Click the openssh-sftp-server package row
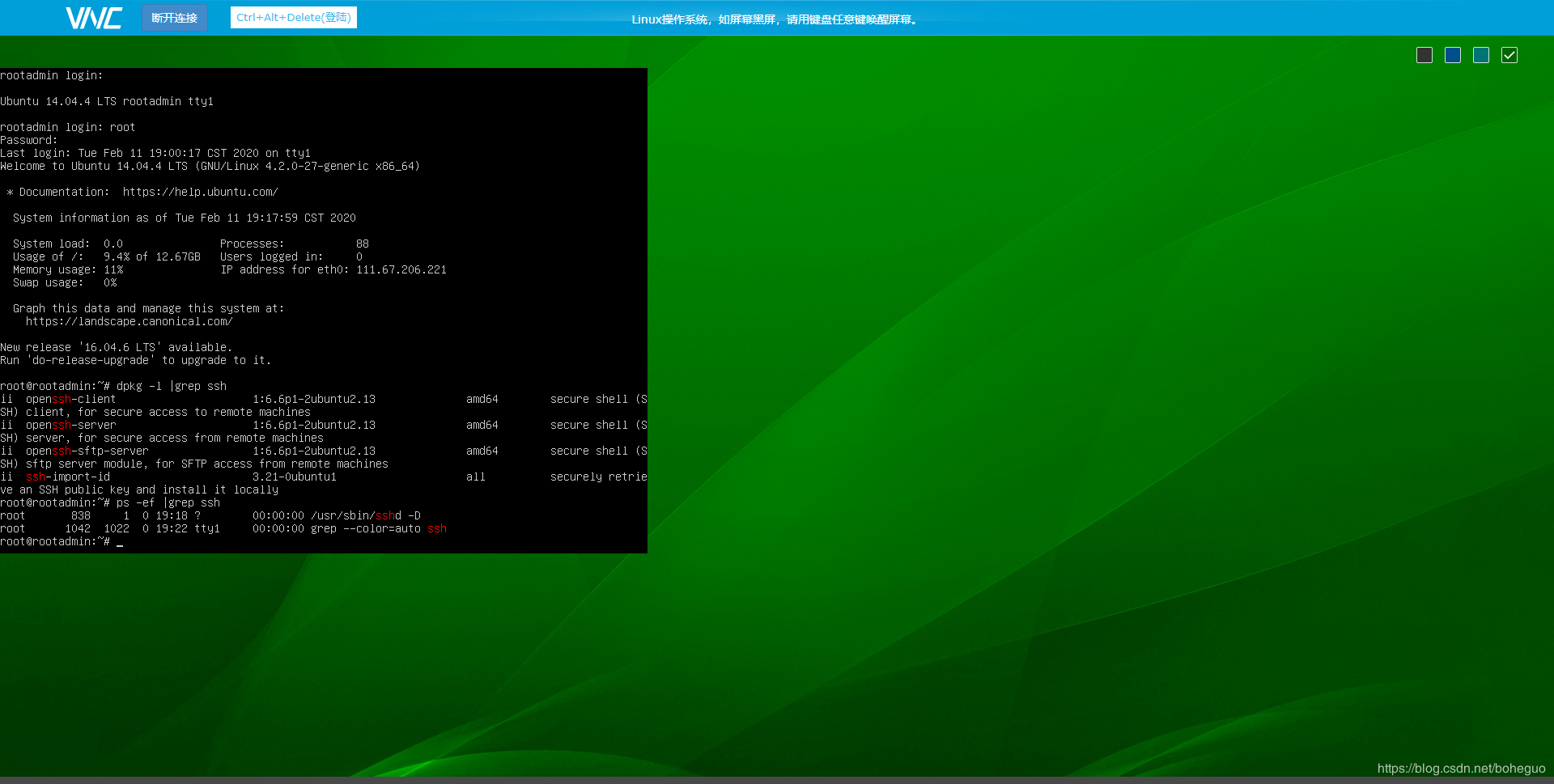 (x=324, y=451)
